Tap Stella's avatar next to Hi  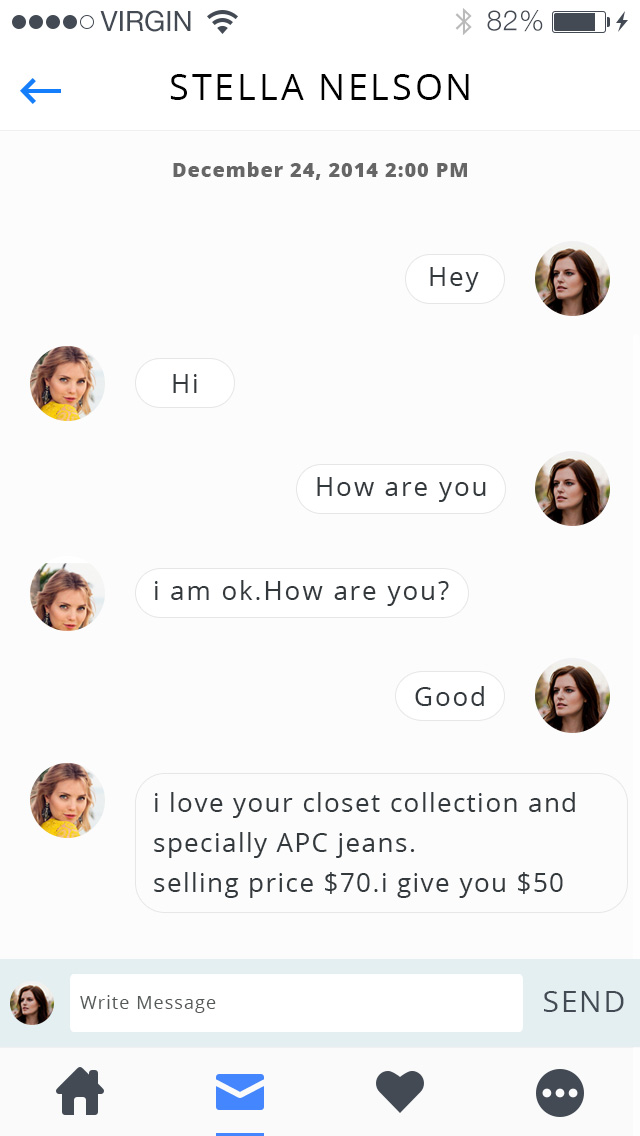pos(68,383)
